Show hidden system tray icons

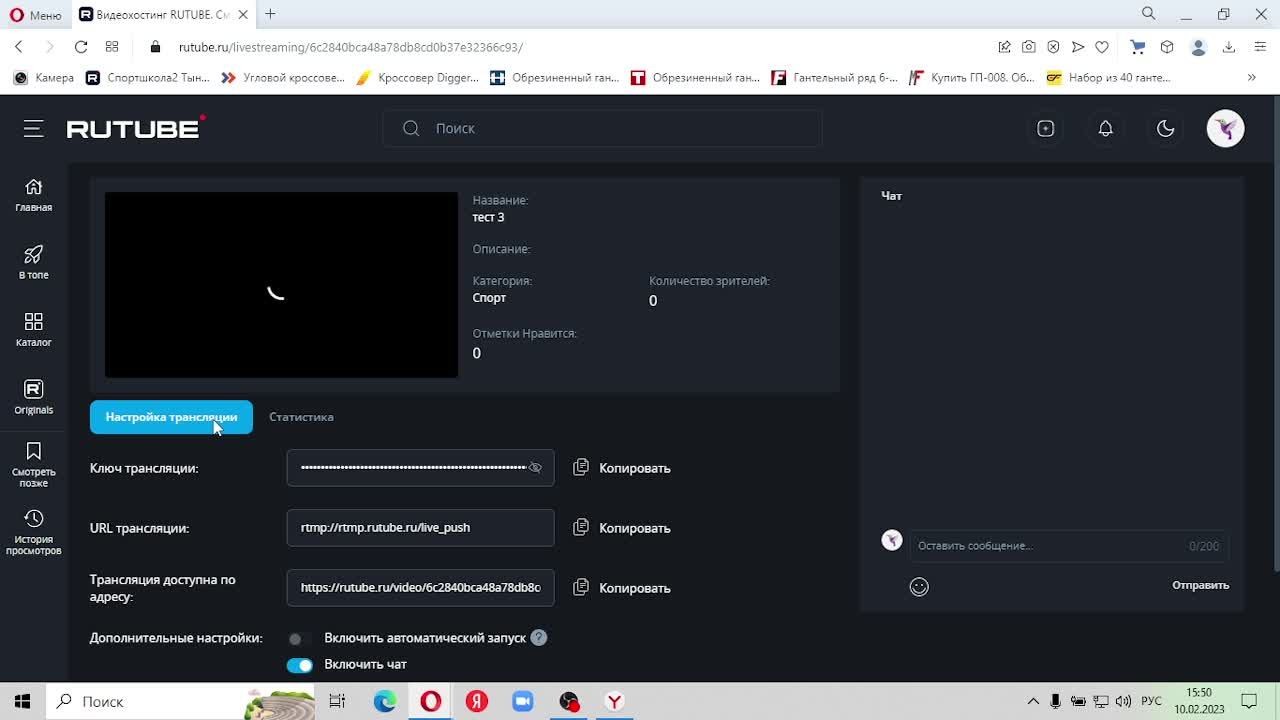click(1033, 701)
